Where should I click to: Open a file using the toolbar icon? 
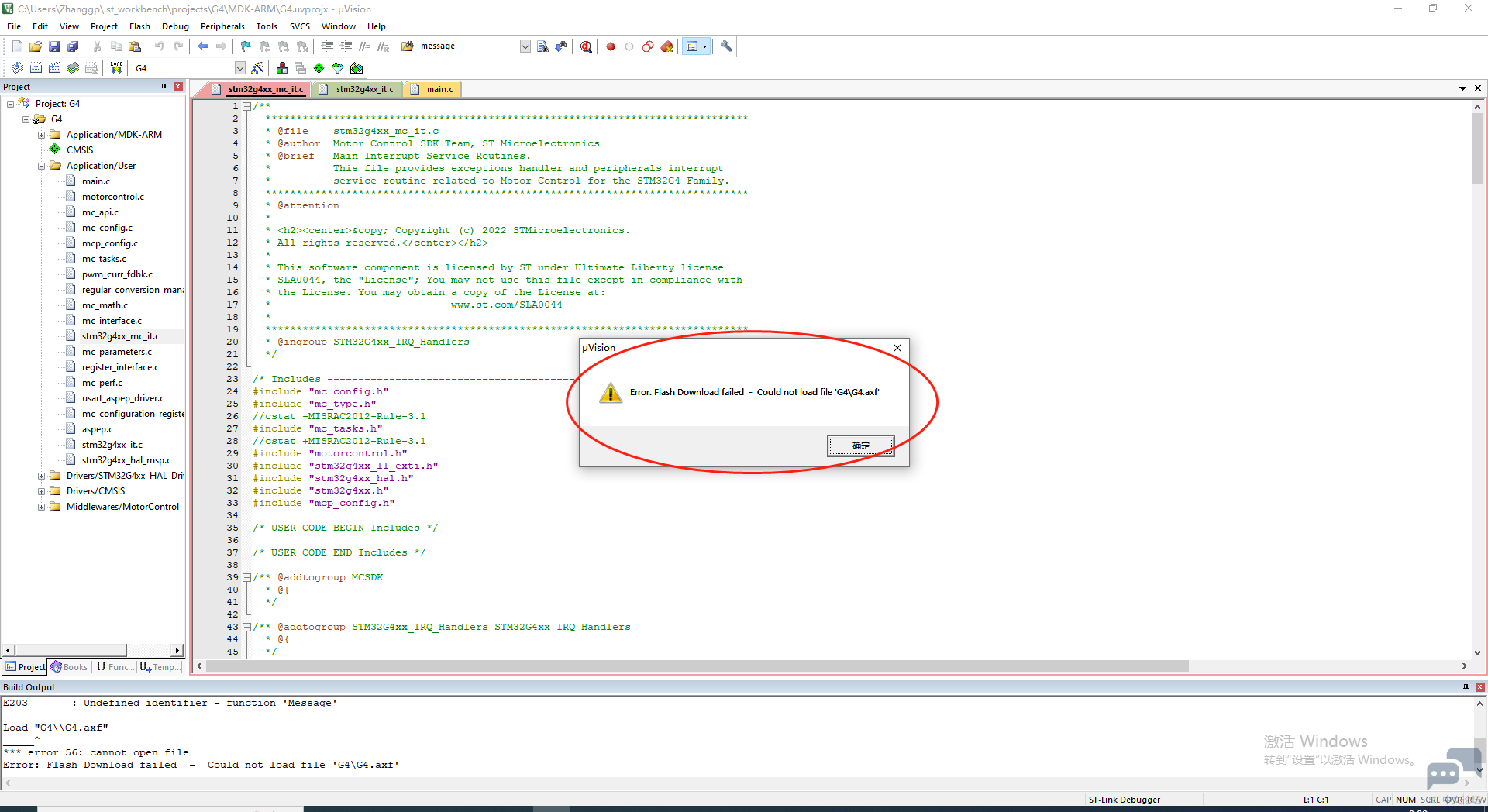click(36, 46)
